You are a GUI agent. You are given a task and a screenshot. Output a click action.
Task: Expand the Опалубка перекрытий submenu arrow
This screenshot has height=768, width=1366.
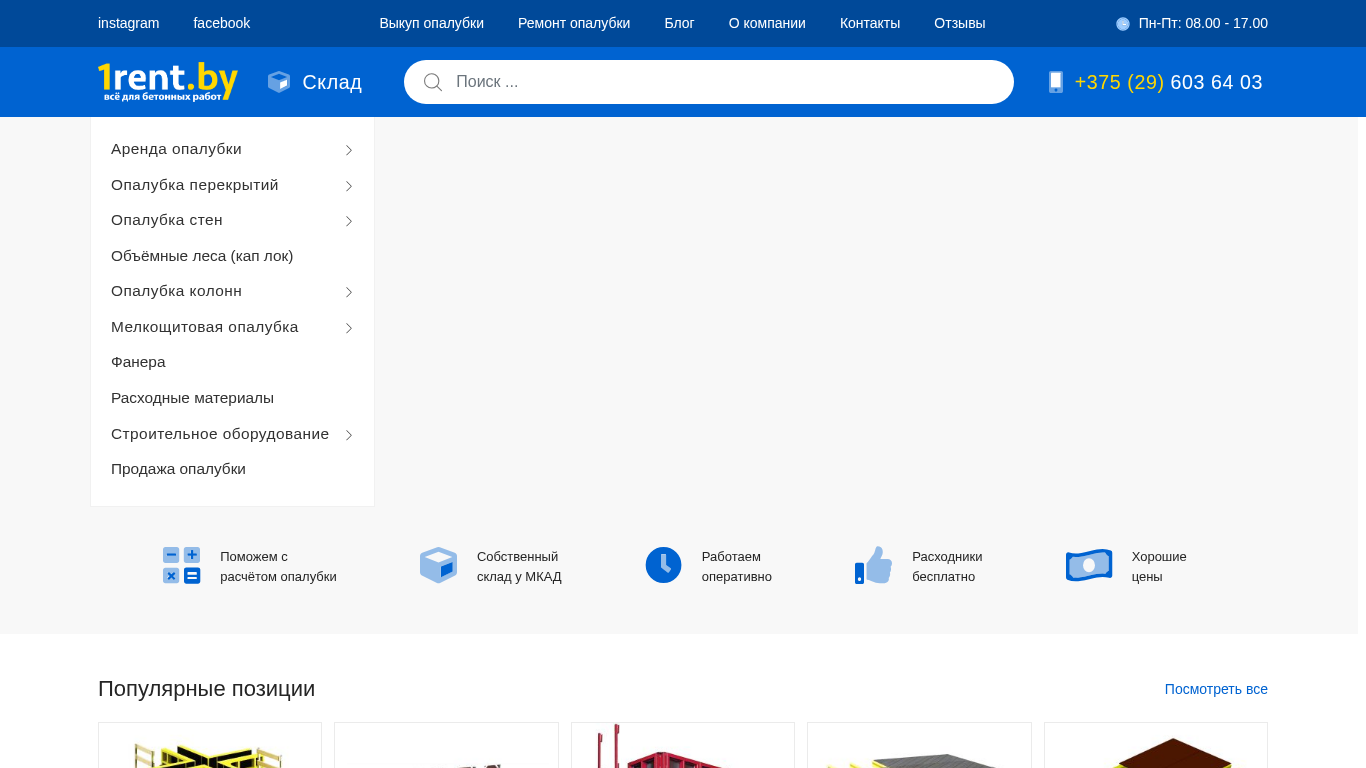point(349,186)
